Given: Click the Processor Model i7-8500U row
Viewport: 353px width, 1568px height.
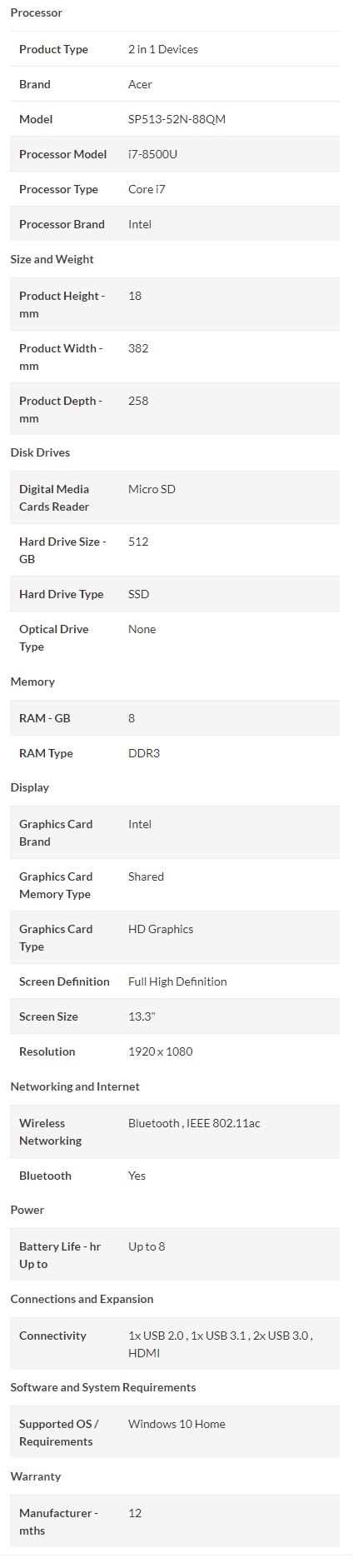Looking at the screenshot, I should coord(175,154).
